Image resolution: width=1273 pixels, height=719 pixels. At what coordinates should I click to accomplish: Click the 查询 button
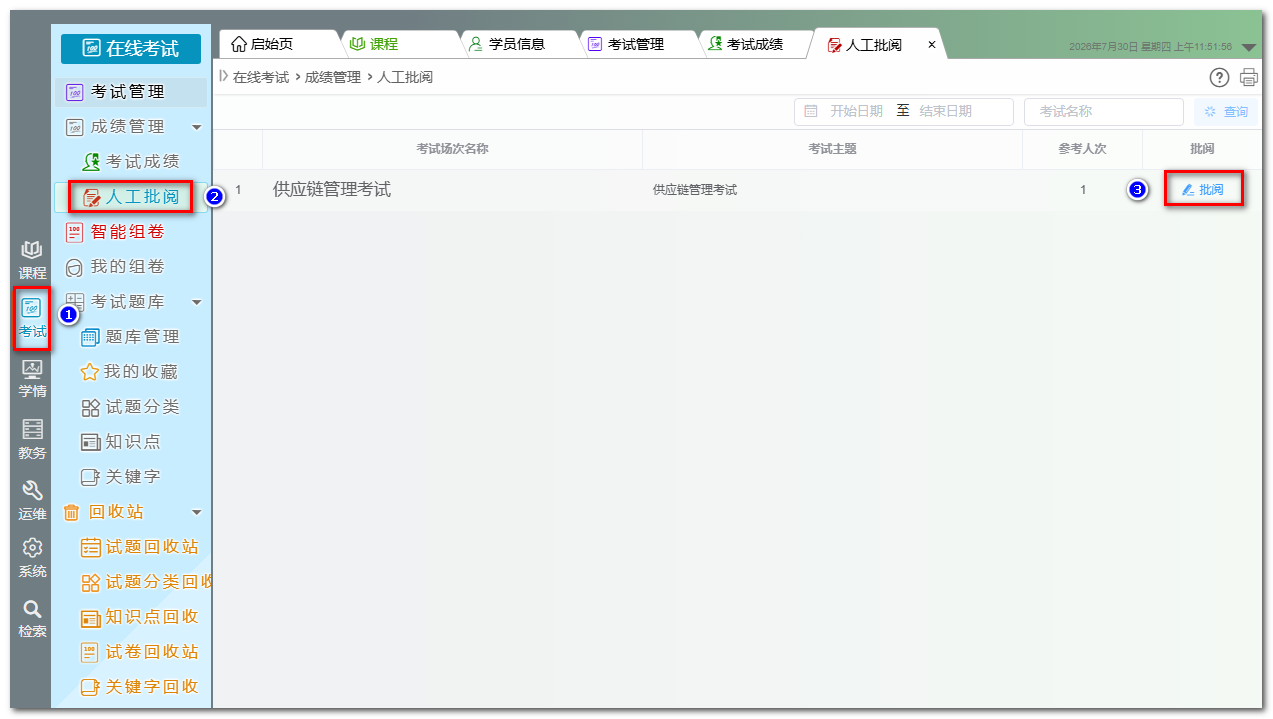1226,112
